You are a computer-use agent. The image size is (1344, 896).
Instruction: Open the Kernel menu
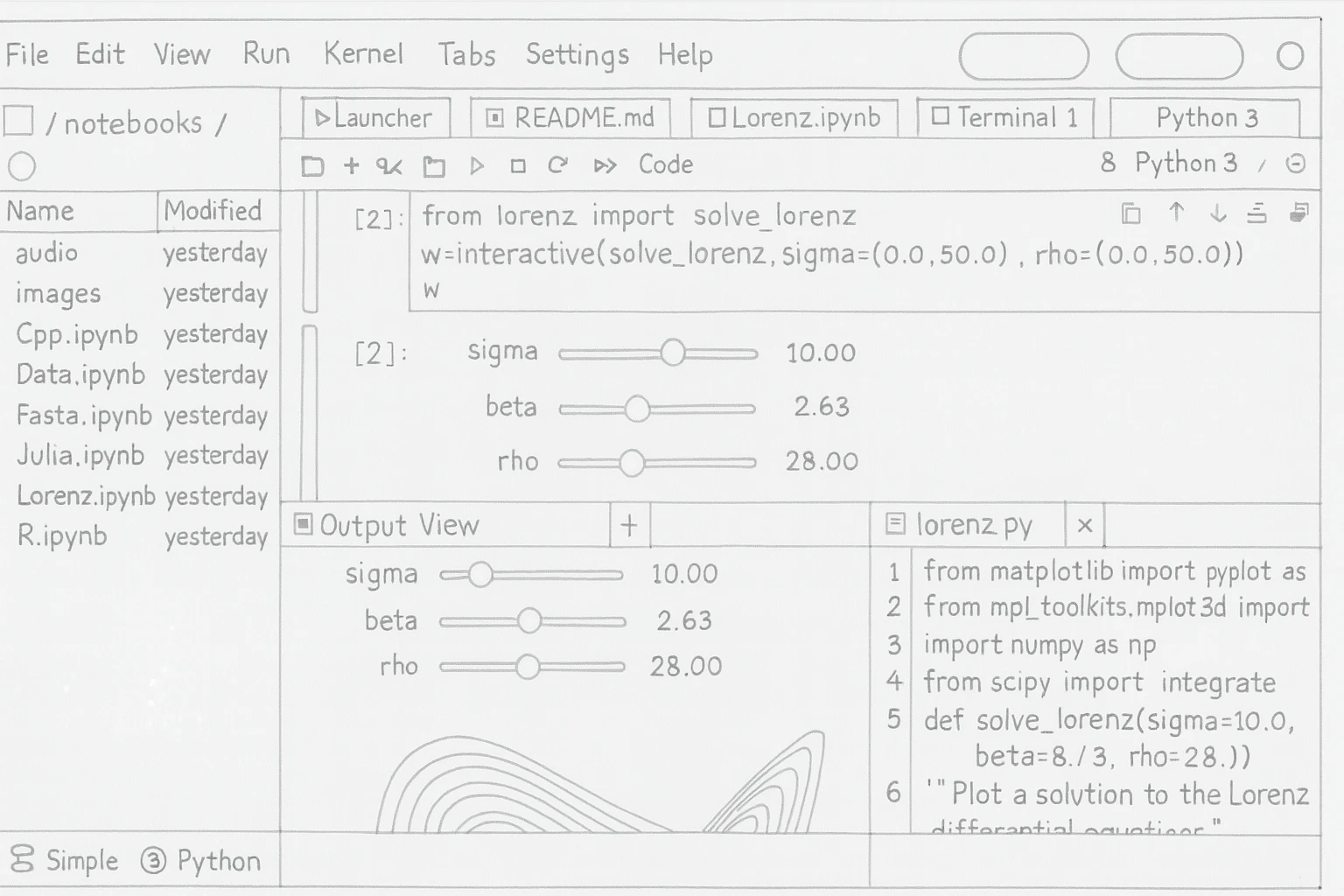365,54
